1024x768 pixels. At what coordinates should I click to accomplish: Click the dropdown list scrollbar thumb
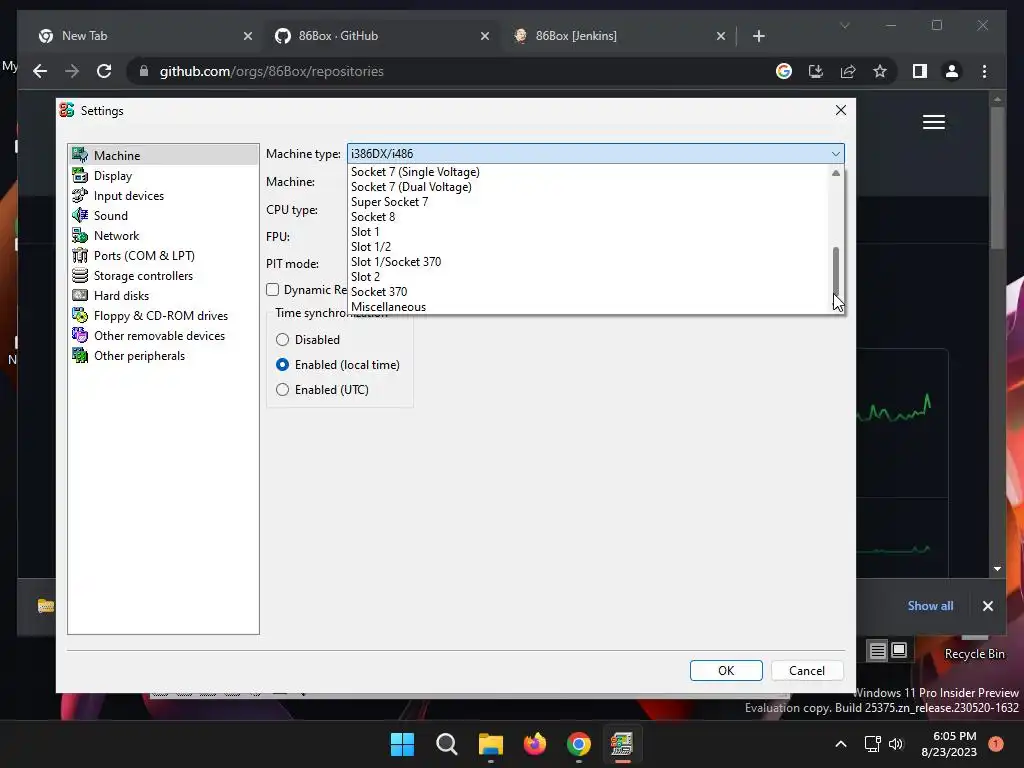click(835, 271)
